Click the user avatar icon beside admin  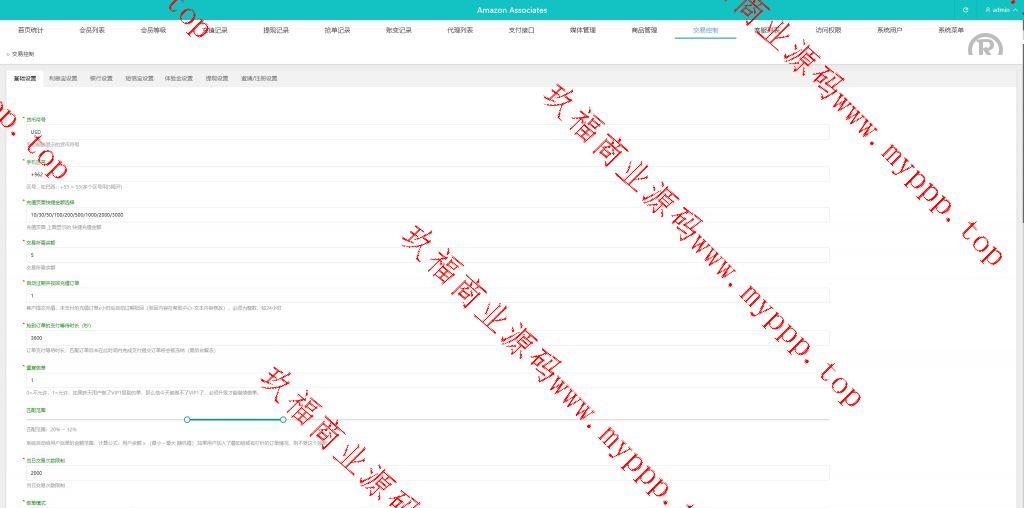click(988, 10)
